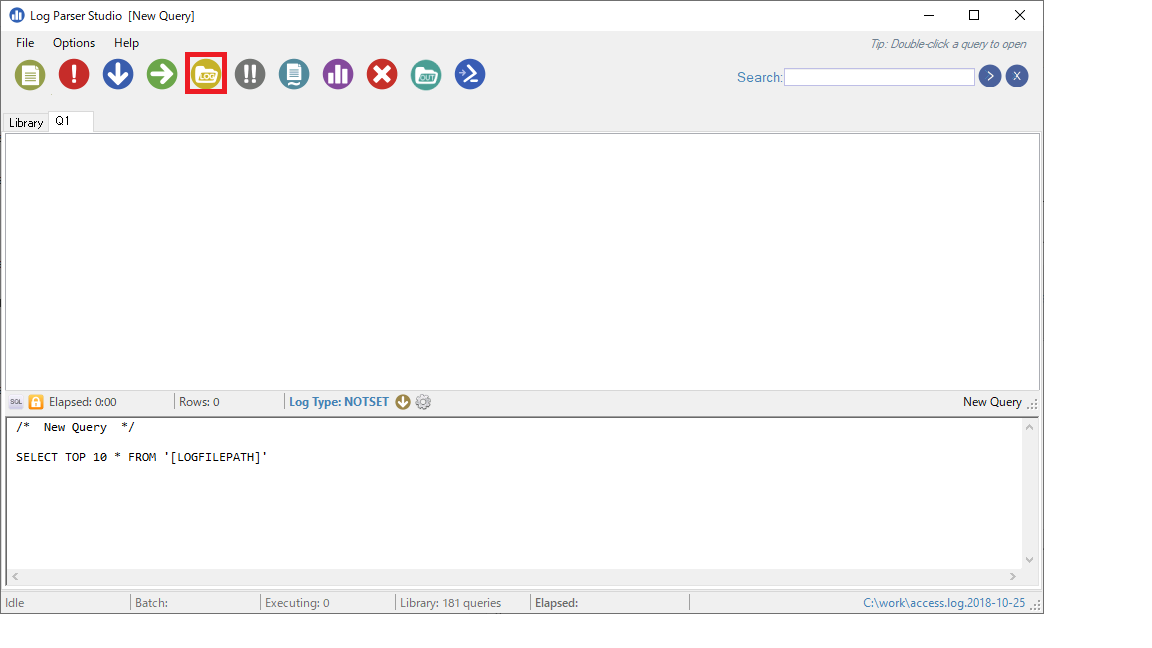
Task: Click the blue PowerShell prompt icon
Action: [470, 74]
